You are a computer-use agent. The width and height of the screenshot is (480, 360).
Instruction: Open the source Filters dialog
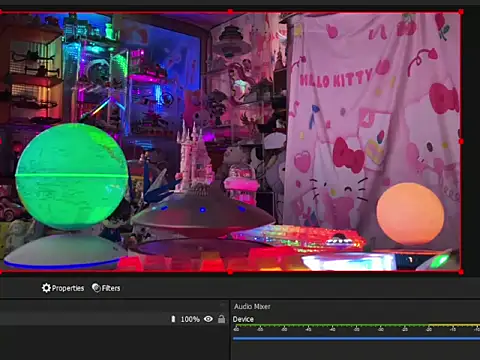(106, 288)
